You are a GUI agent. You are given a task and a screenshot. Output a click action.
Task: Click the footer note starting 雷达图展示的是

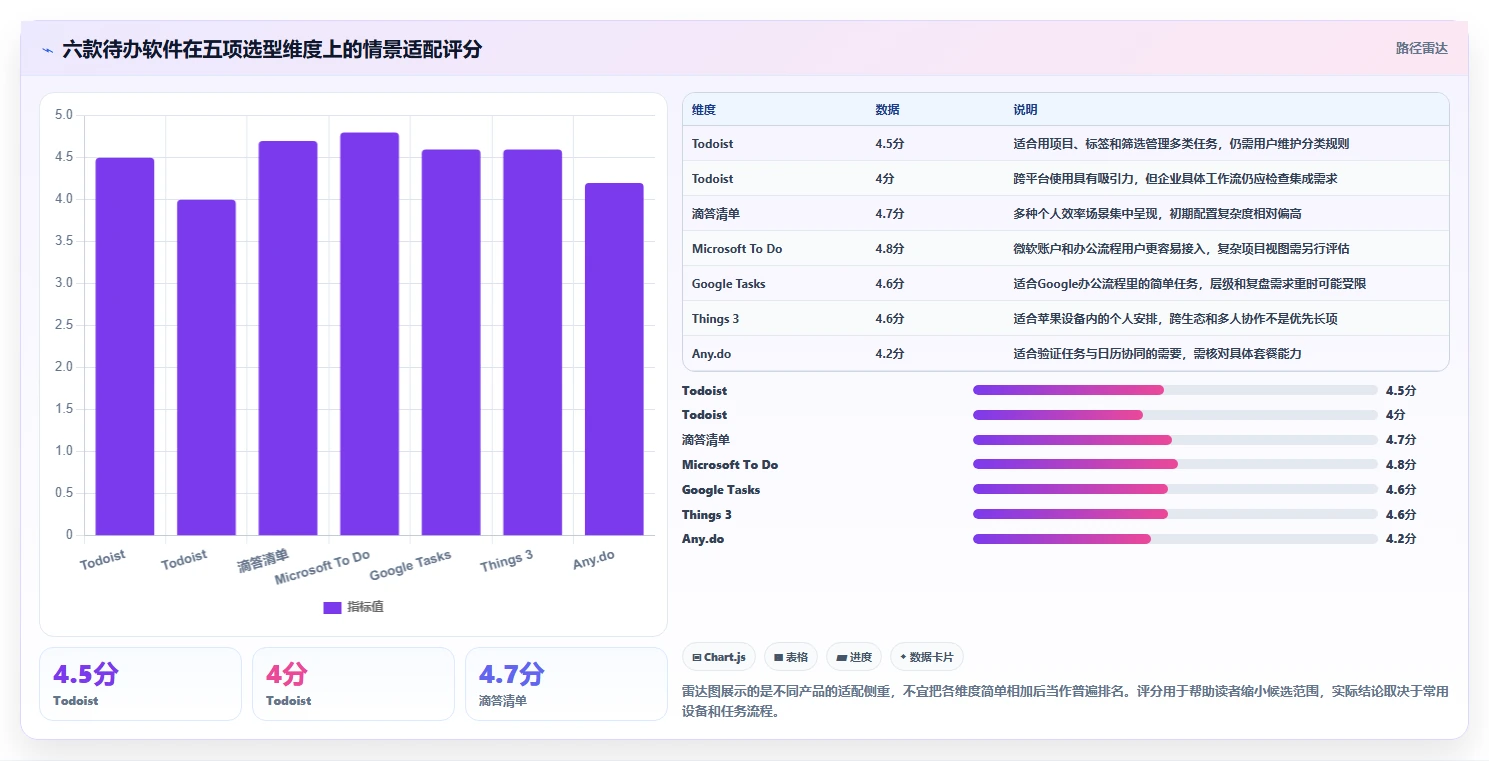click(x=1065, y=701)
